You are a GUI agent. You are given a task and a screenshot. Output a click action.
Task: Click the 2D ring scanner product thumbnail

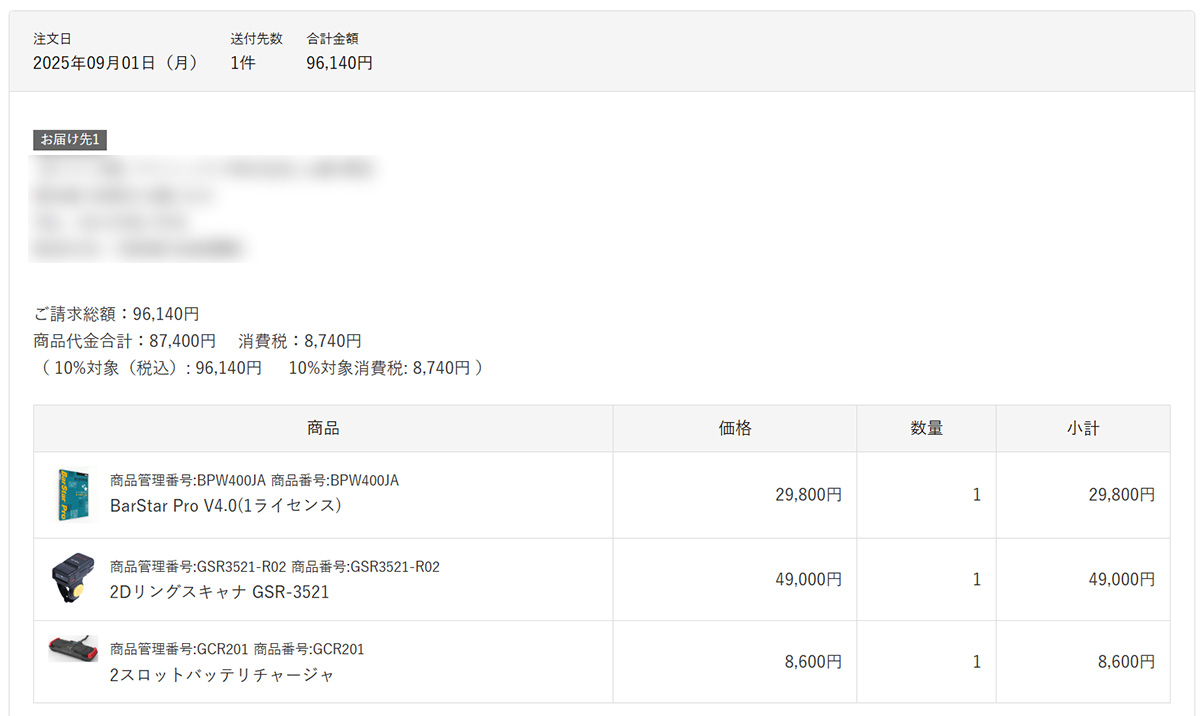coord(72,579)
